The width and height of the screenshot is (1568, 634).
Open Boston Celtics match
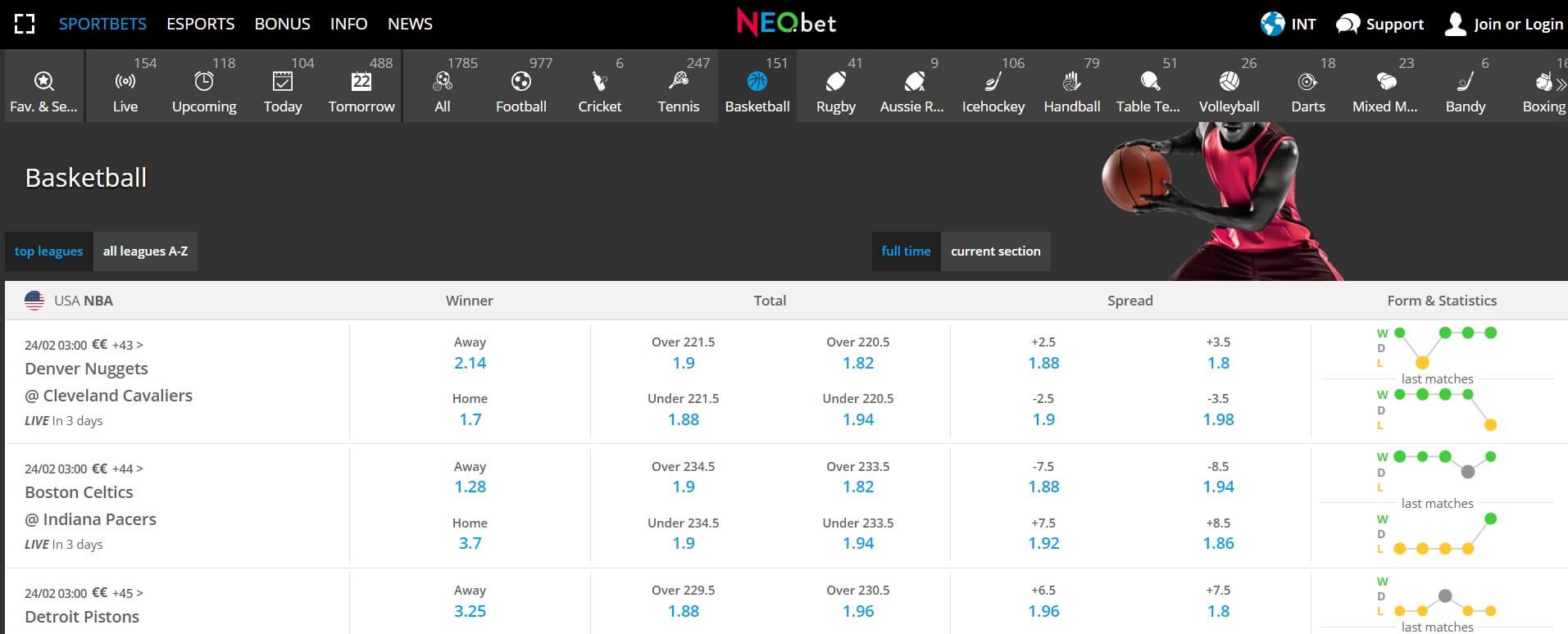click(x=79, y=492)
